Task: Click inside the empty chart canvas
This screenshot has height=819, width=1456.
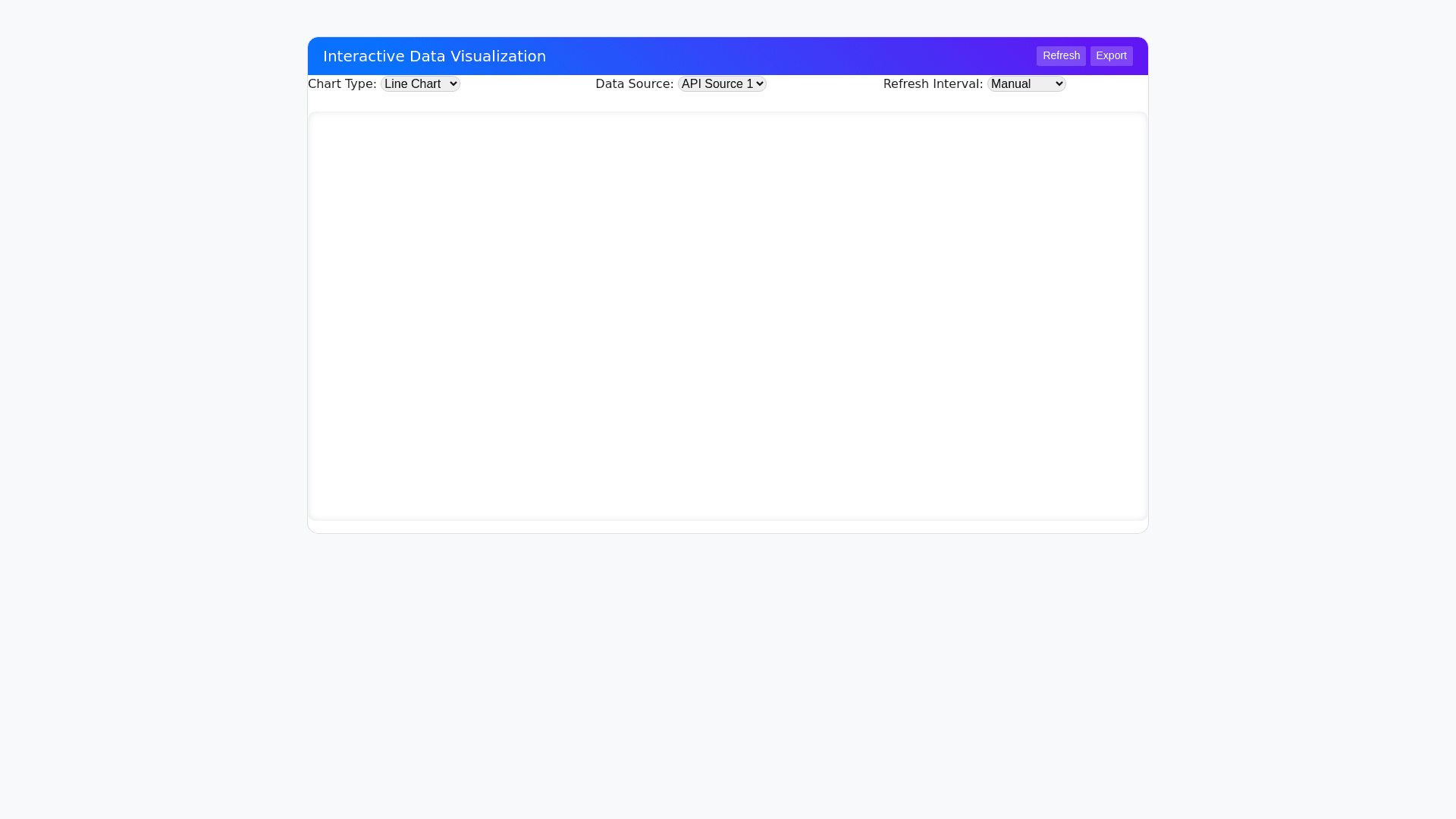Action: (x=727, y=315)
